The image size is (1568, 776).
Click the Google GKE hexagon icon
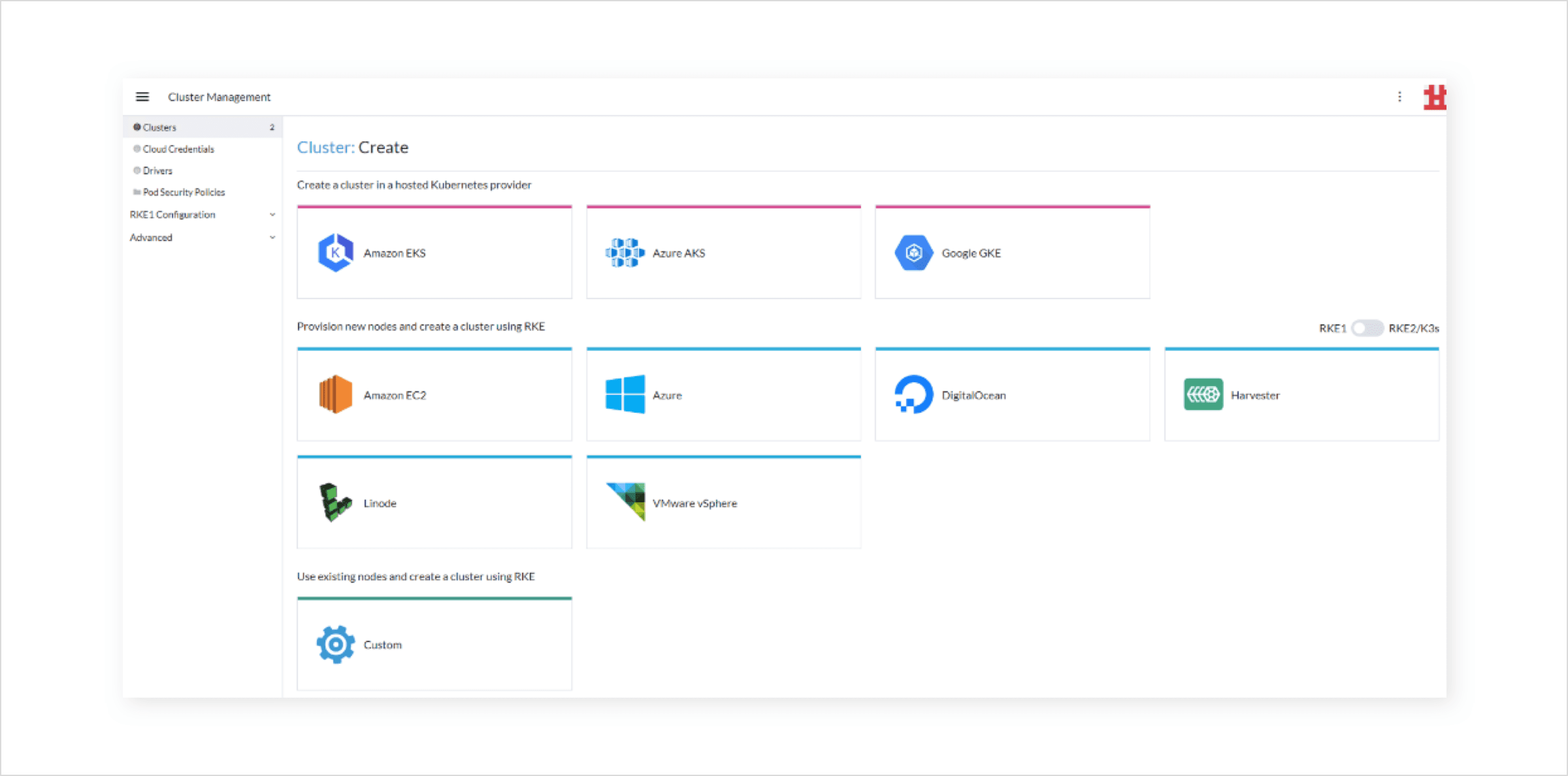[x=913, y=253]
